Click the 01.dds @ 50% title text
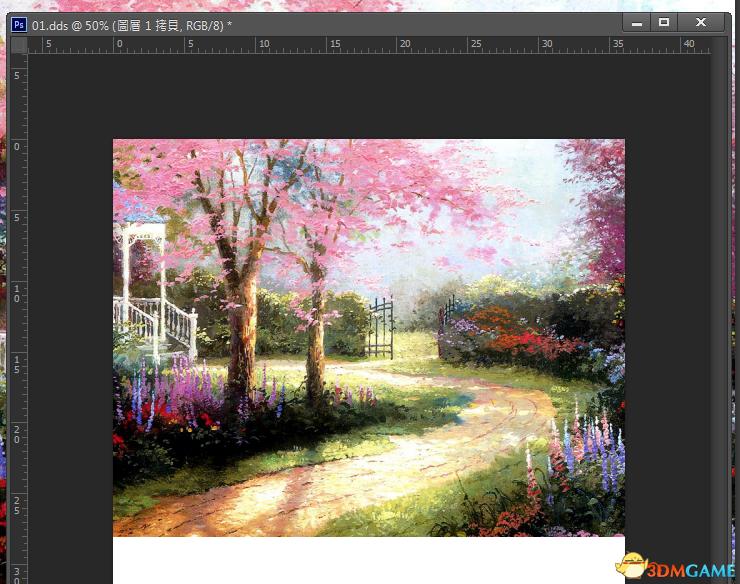The height and width of the screenshot is (584, 740). point(132,25)
